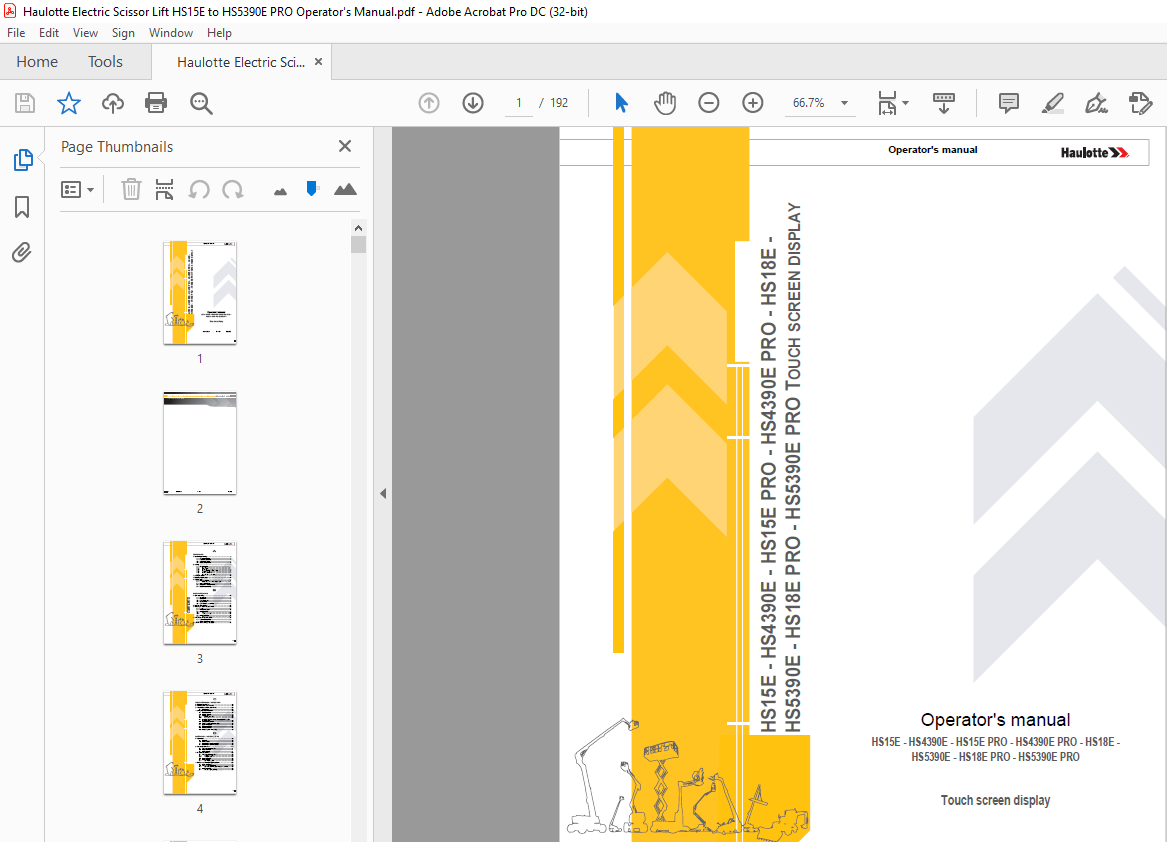Click the thumbnail size slider handle
This screenshot has height=842, width=1167.
coord(312,188)
